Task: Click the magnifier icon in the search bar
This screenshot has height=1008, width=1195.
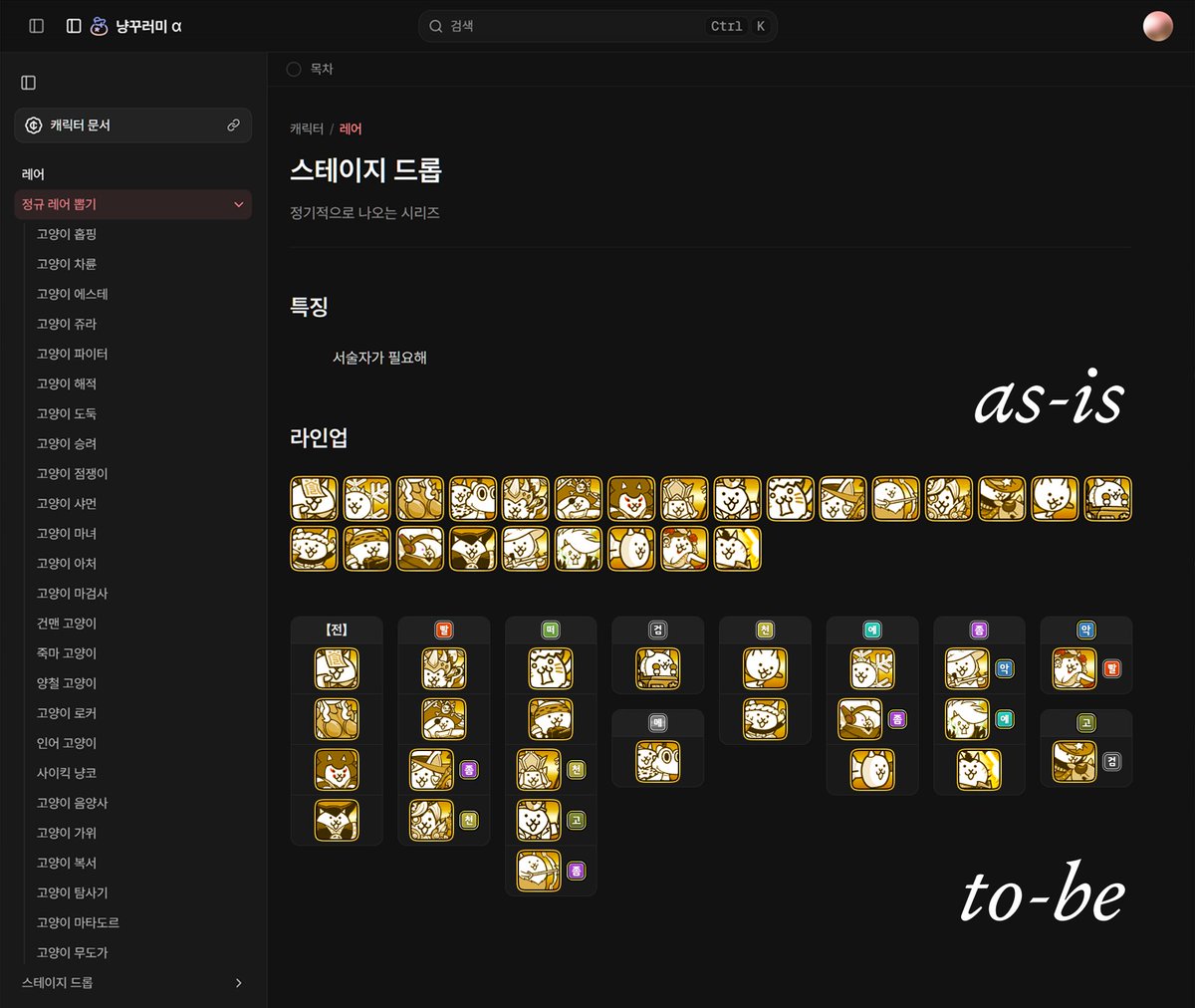Action: coord(435,26)
